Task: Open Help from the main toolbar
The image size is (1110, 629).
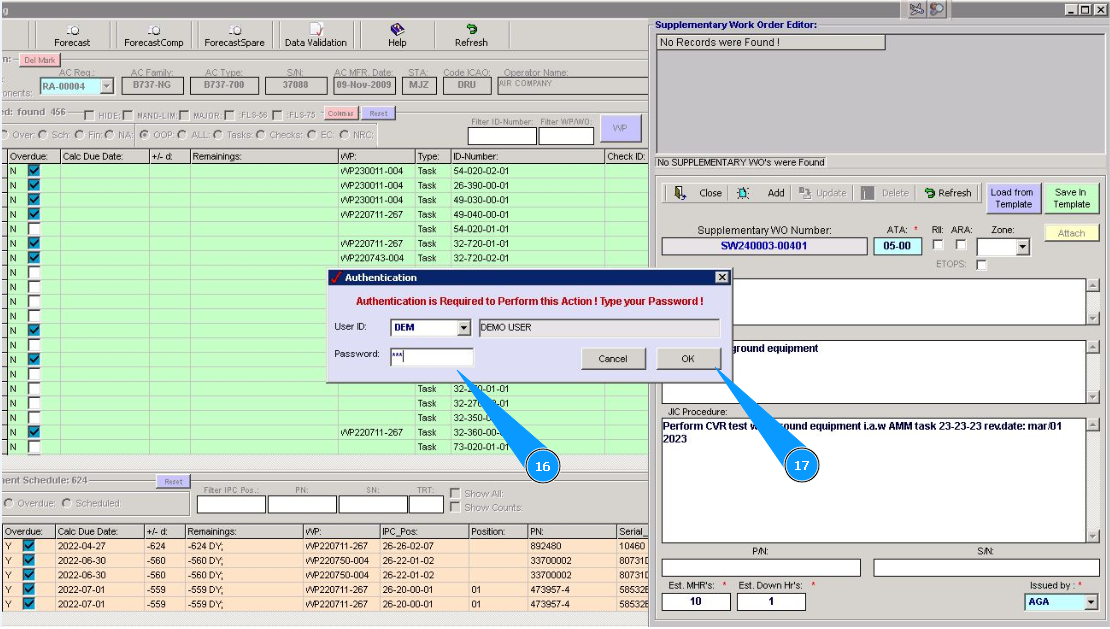Action: 397,35
